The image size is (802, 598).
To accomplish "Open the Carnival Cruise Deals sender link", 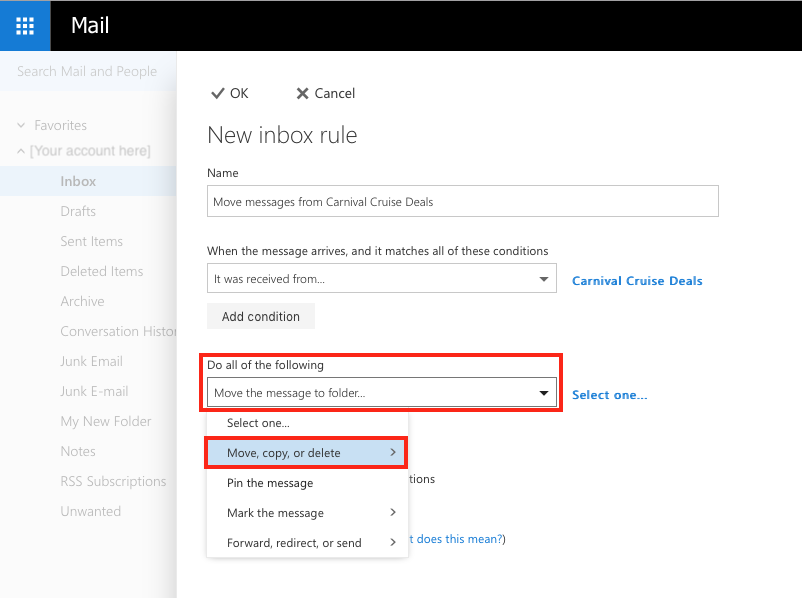I will (637, 281).
